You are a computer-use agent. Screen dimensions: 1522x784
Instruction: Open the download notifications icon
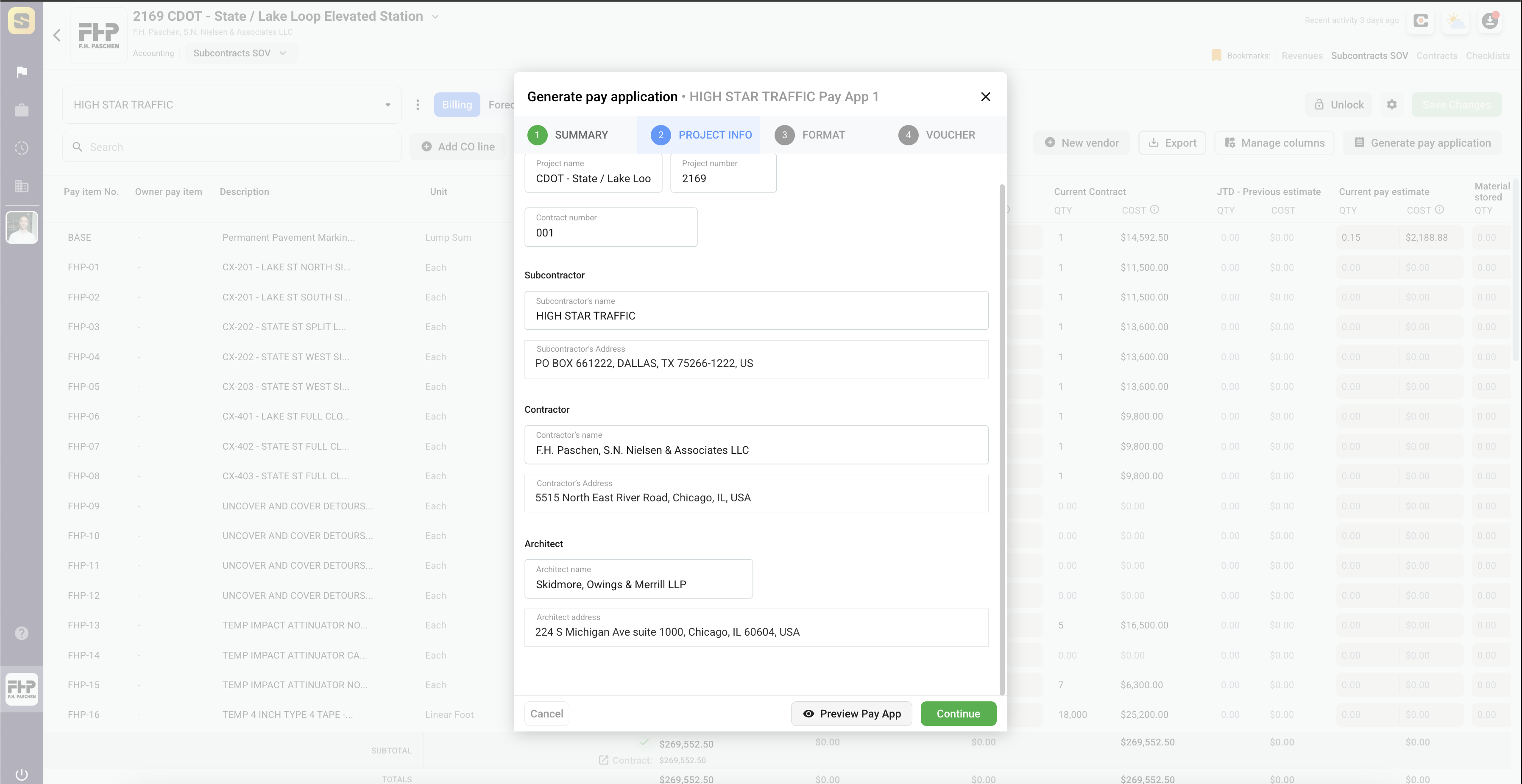(1490, 21)
